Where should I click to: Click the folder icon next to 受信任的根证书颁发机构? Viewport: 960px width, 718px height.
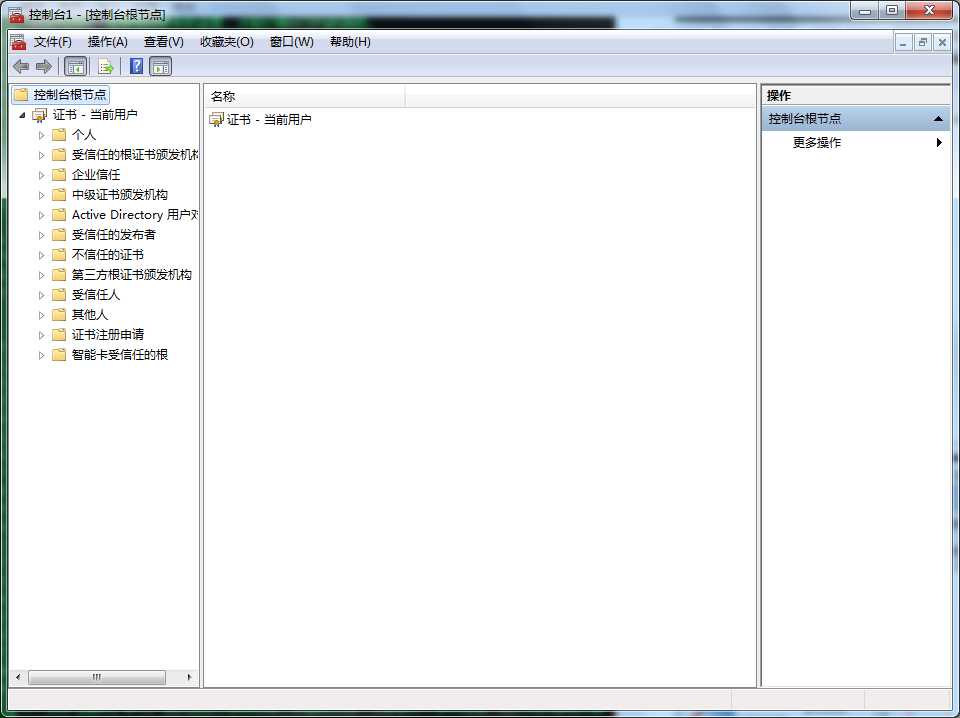[x=59, y=155]
